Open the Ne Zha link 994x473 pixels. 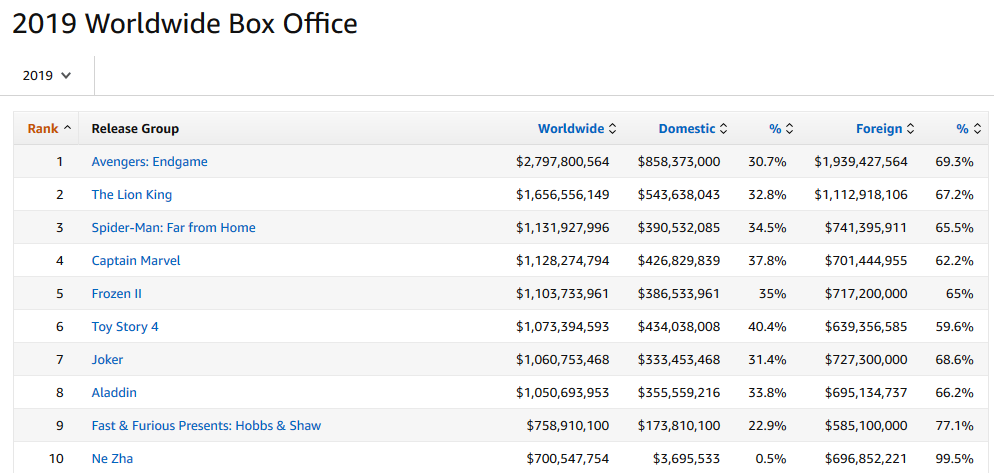tap(112, 458)
